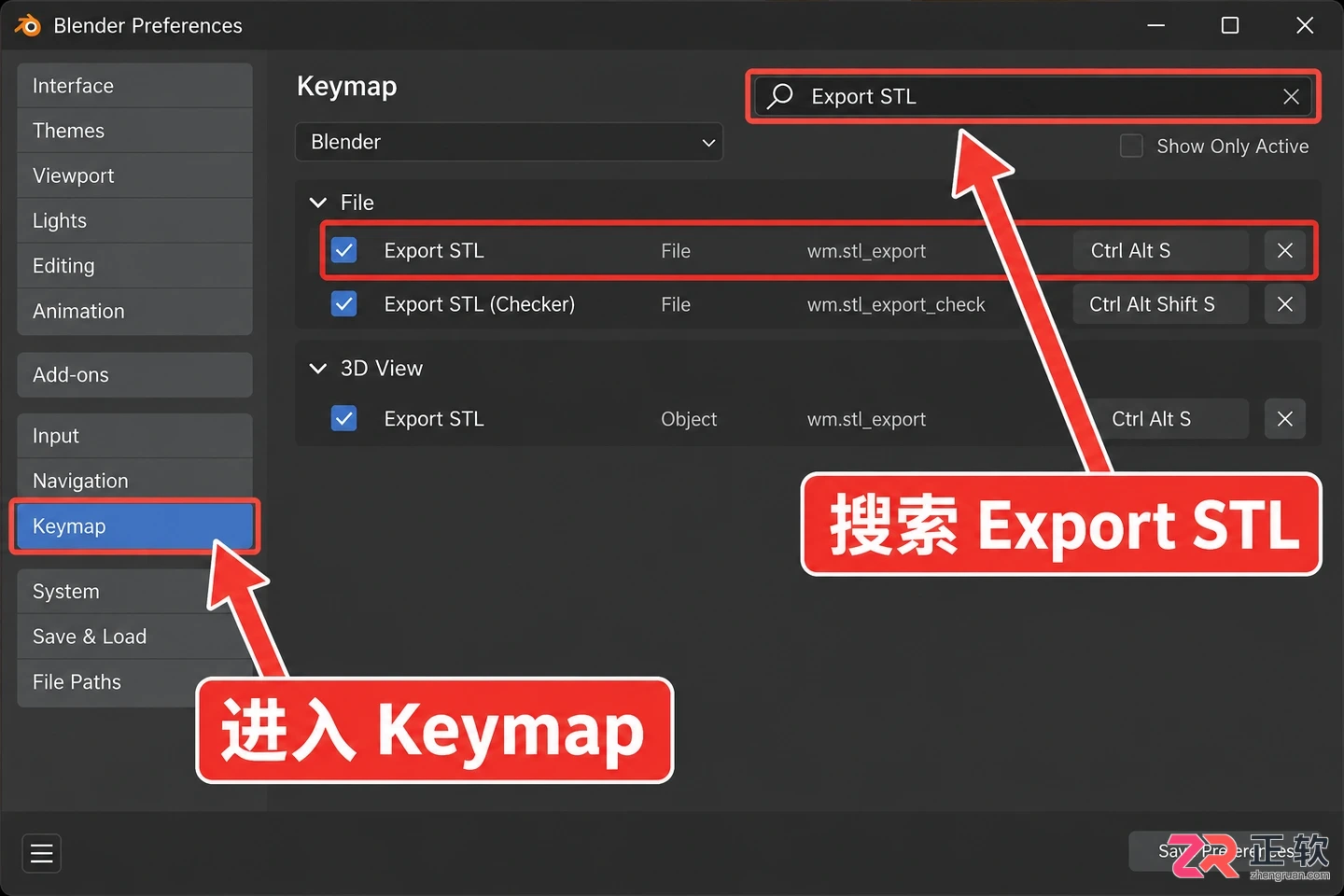This screenshot has height=896, width=1344.
Task: Open the Animation tab
Action: coord(134,311)
